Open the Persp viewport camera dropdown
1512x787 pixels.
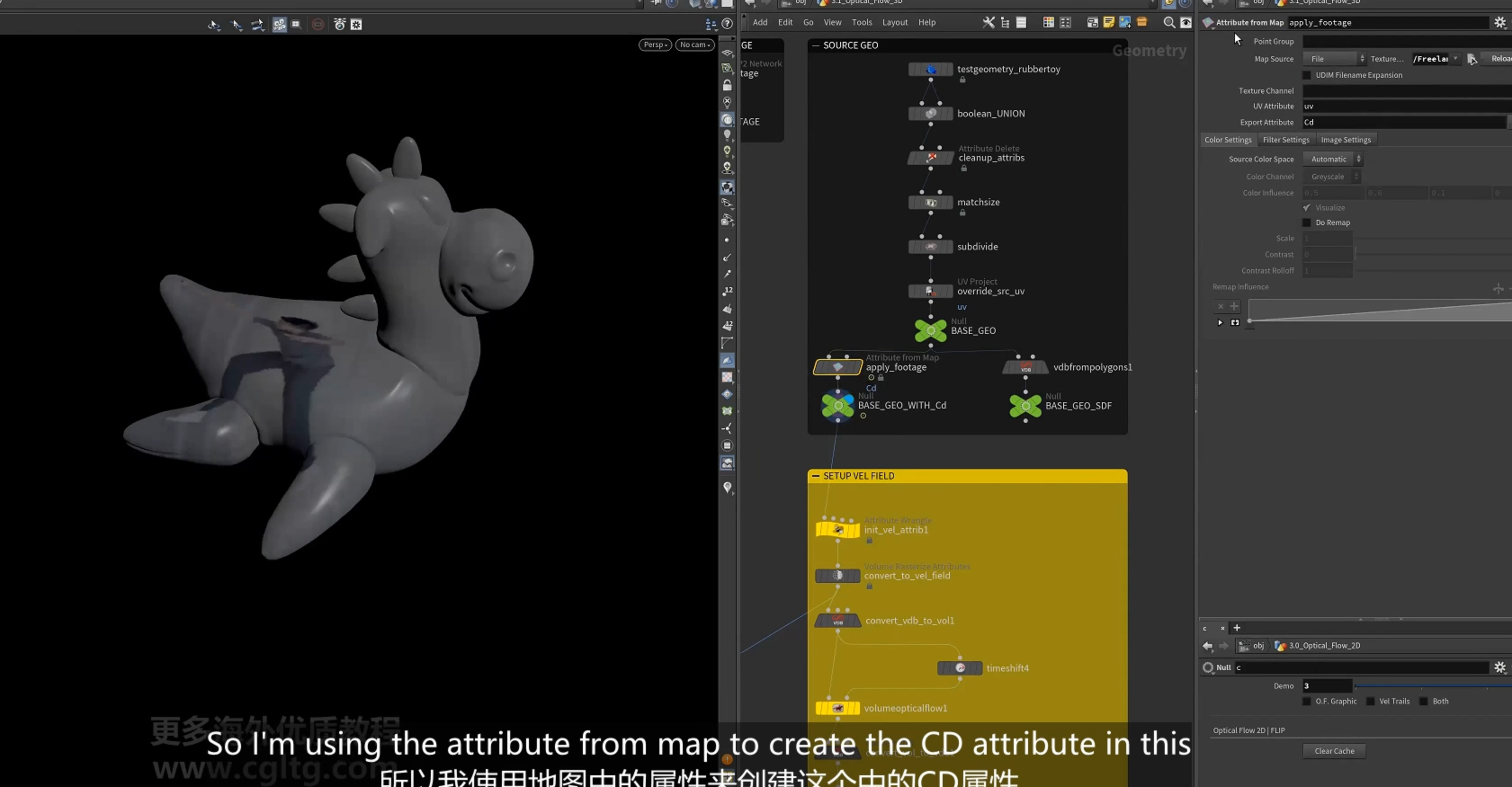pos(655,44)
